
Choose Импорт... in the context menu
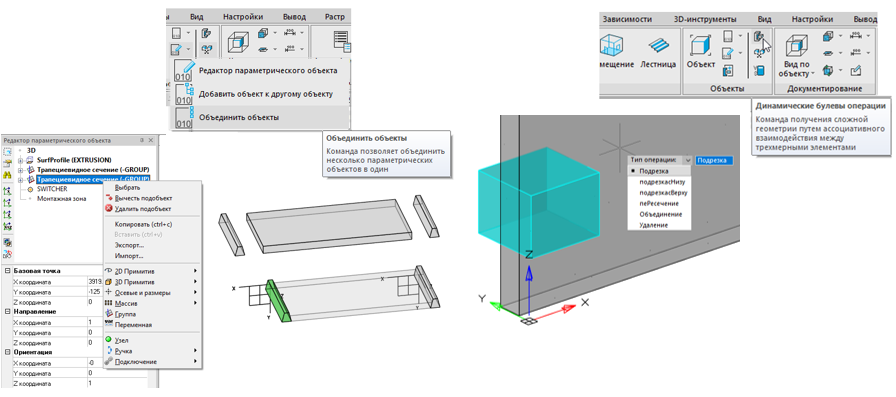[x=152, y=255]
